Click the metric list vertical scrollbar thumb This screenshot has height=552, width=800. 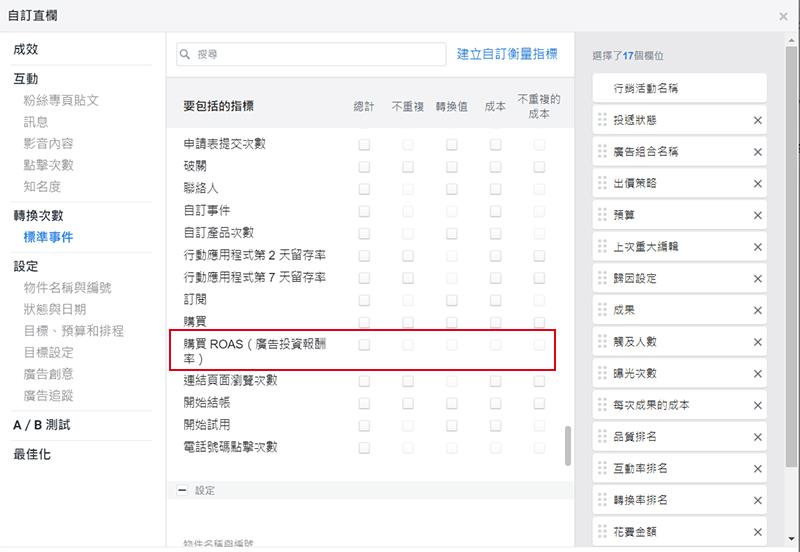[568, 445]
